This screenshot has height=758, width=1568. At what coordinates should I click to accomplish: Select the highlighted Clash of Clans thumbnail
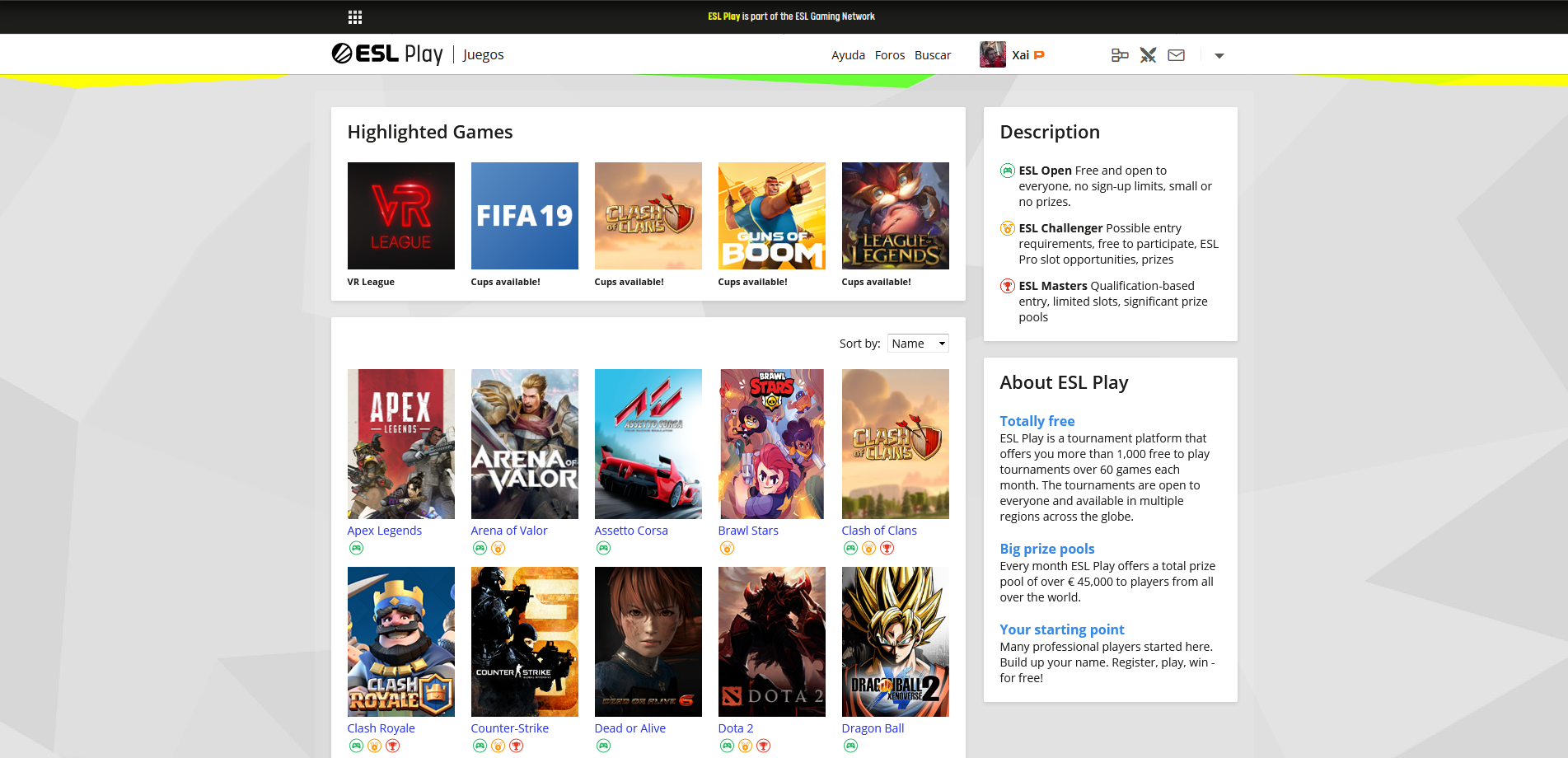click(648, 216)
